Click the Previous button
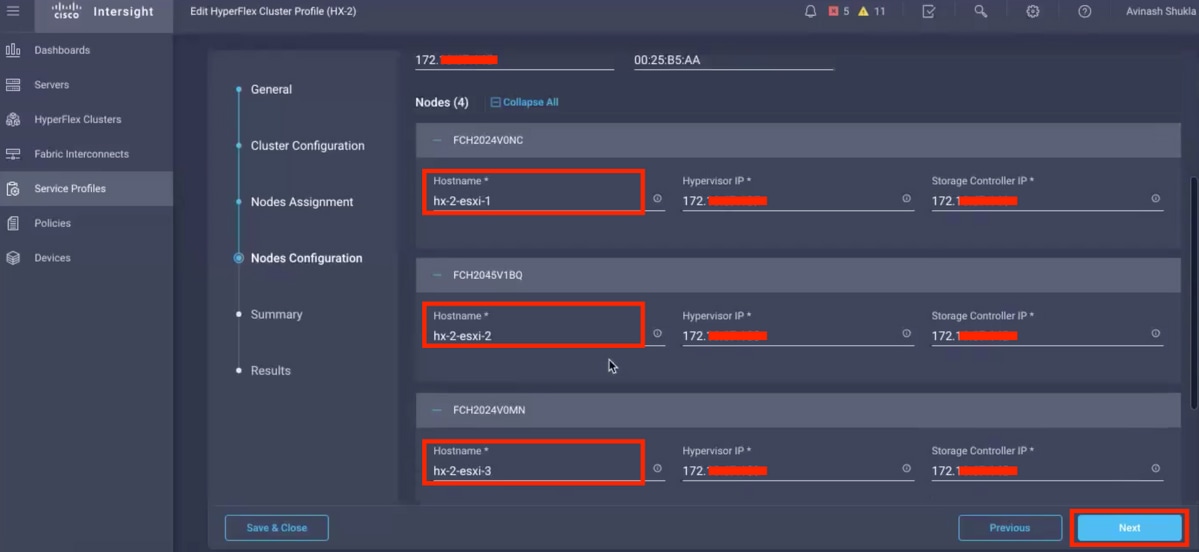 coord(1010,528)
